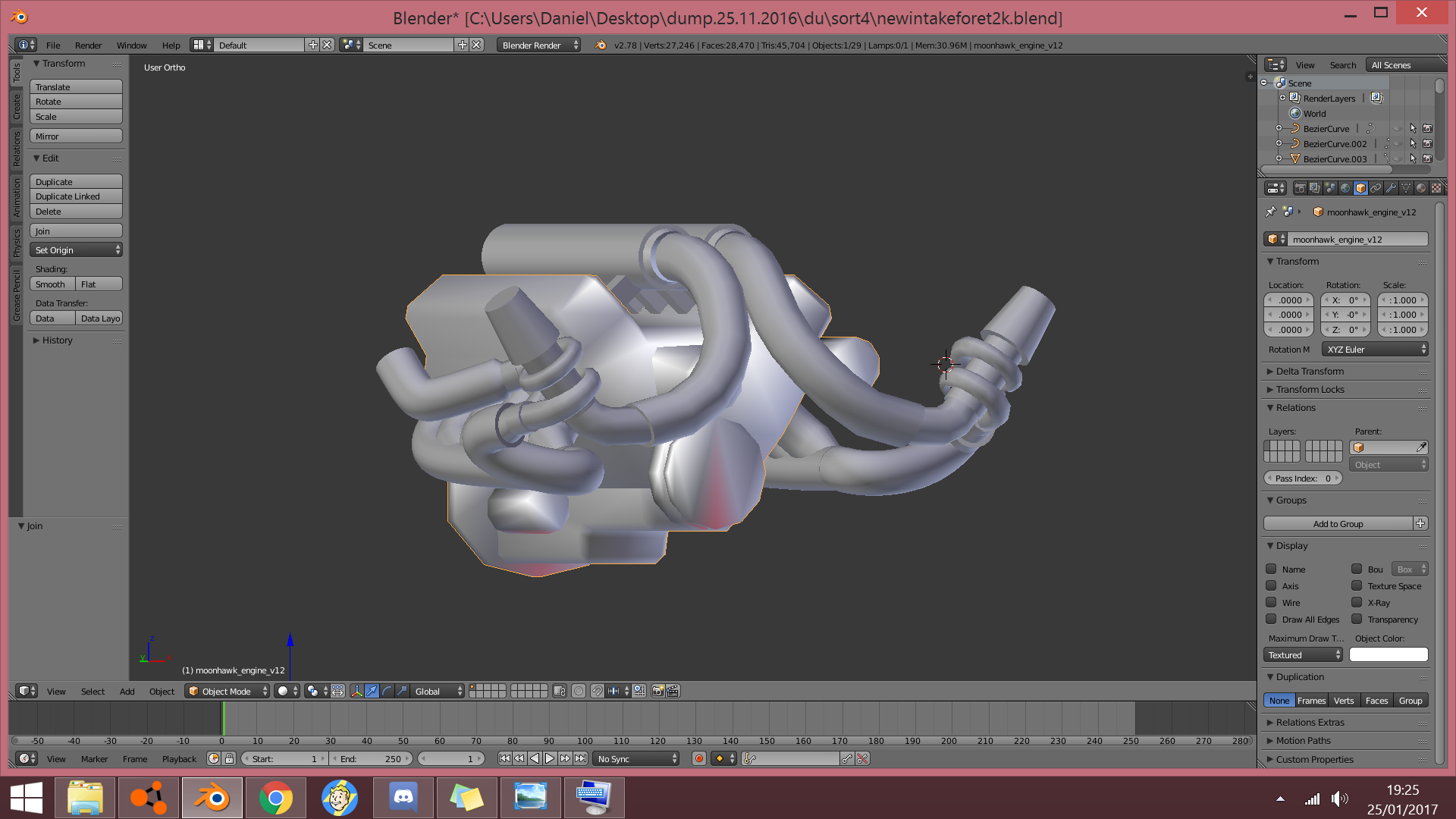This screenshot has height=819, width=1456.
Task: Enable the Draw All Edges checkbox
Action: [x=1271, y=619]
